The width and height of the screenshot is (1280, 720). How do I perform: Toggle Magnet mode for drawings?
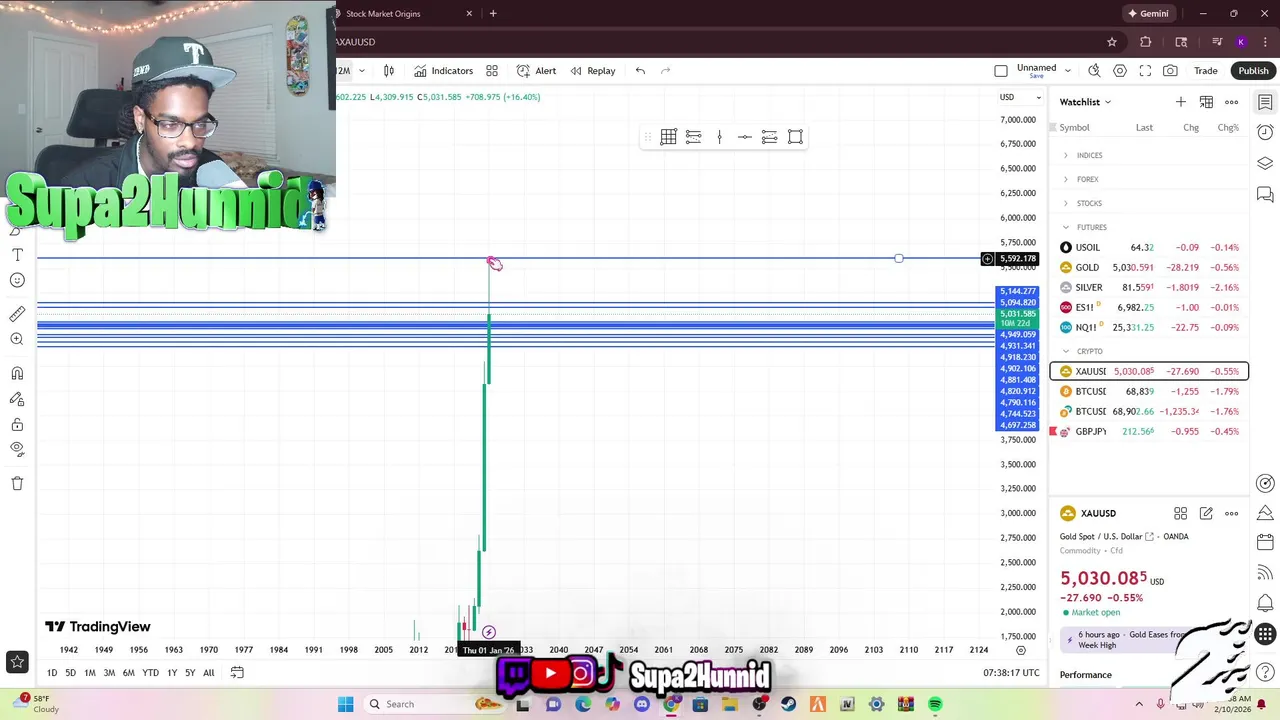(x=17, y=373)
